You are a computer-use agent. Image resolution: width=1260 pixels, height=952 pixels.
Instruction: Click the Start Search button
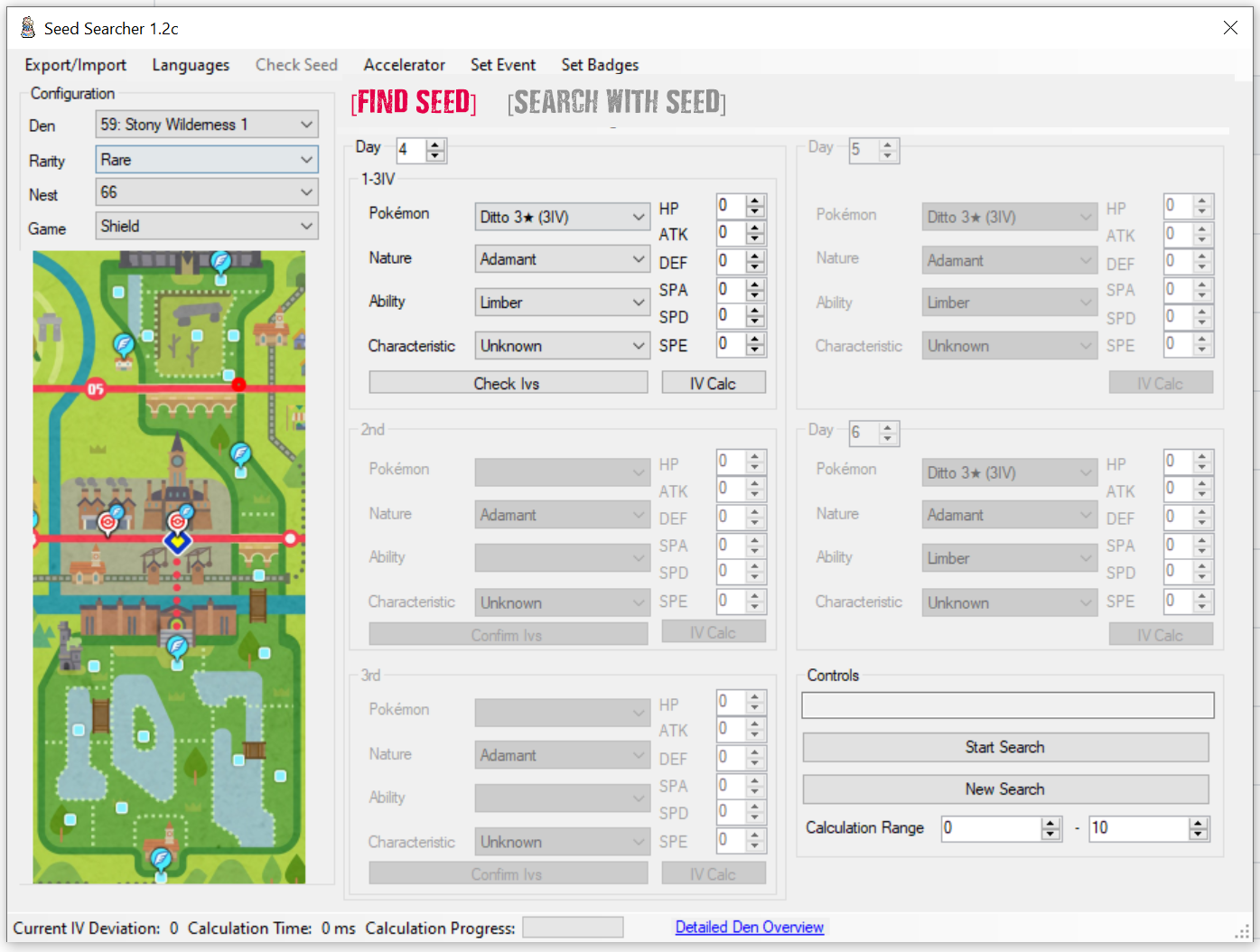1005,747
